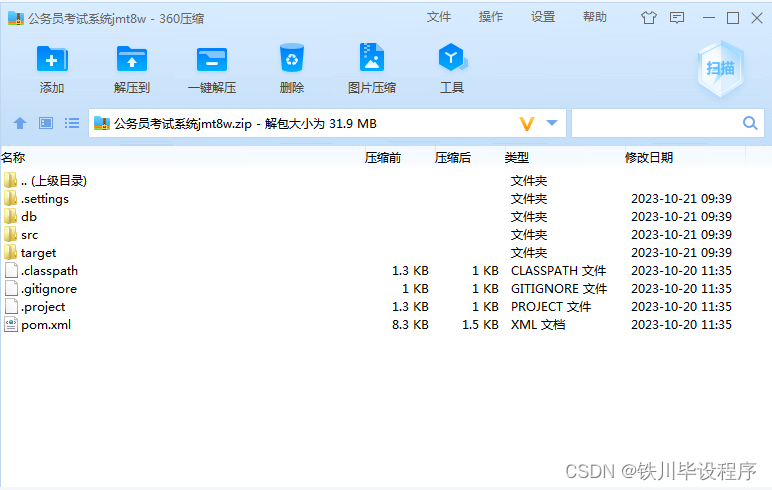Sort by the 压缩后 column header

[x=452, y=158]
